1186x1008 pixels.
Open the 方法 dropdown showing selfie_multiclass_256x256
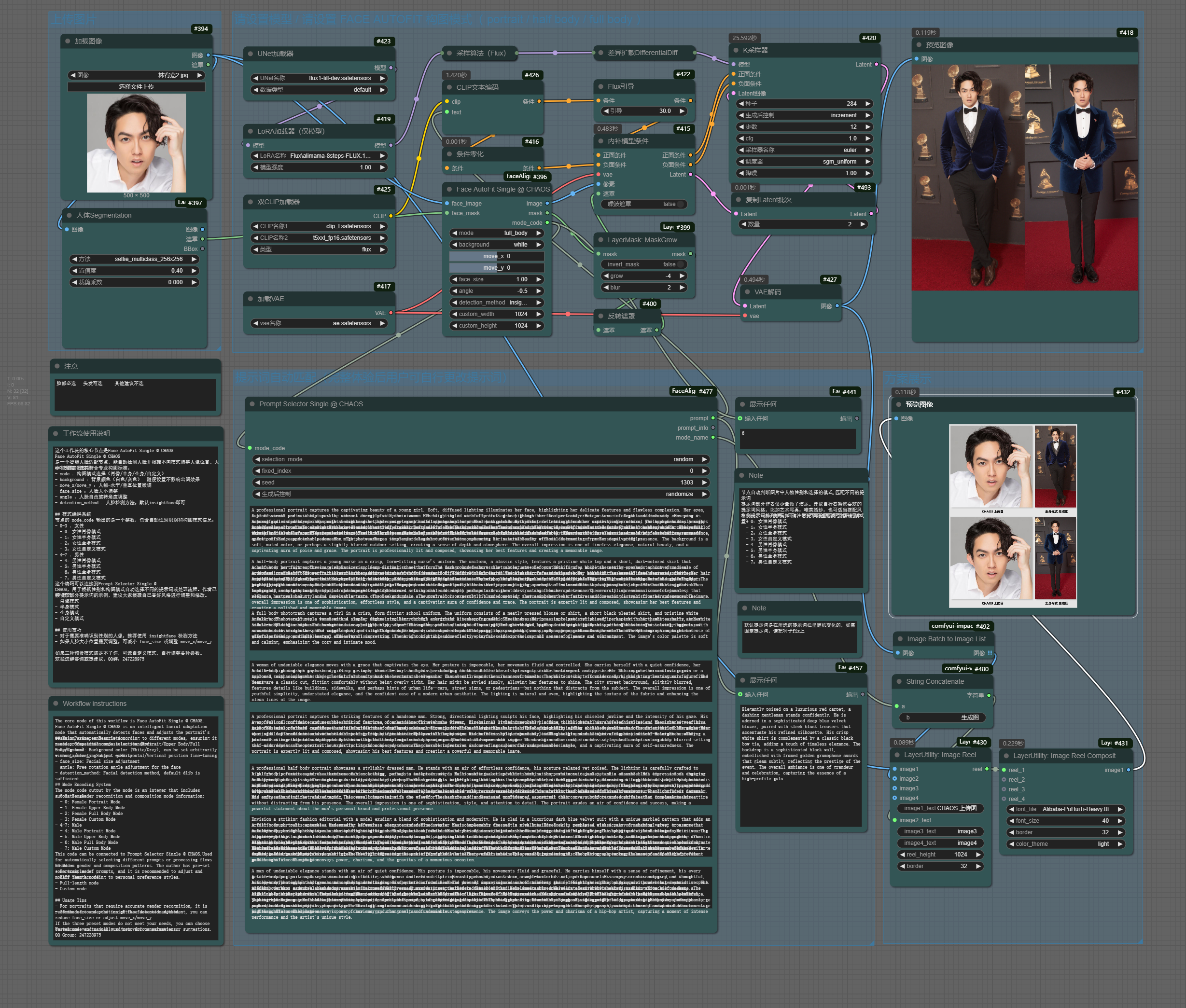[x=134, y=260]
